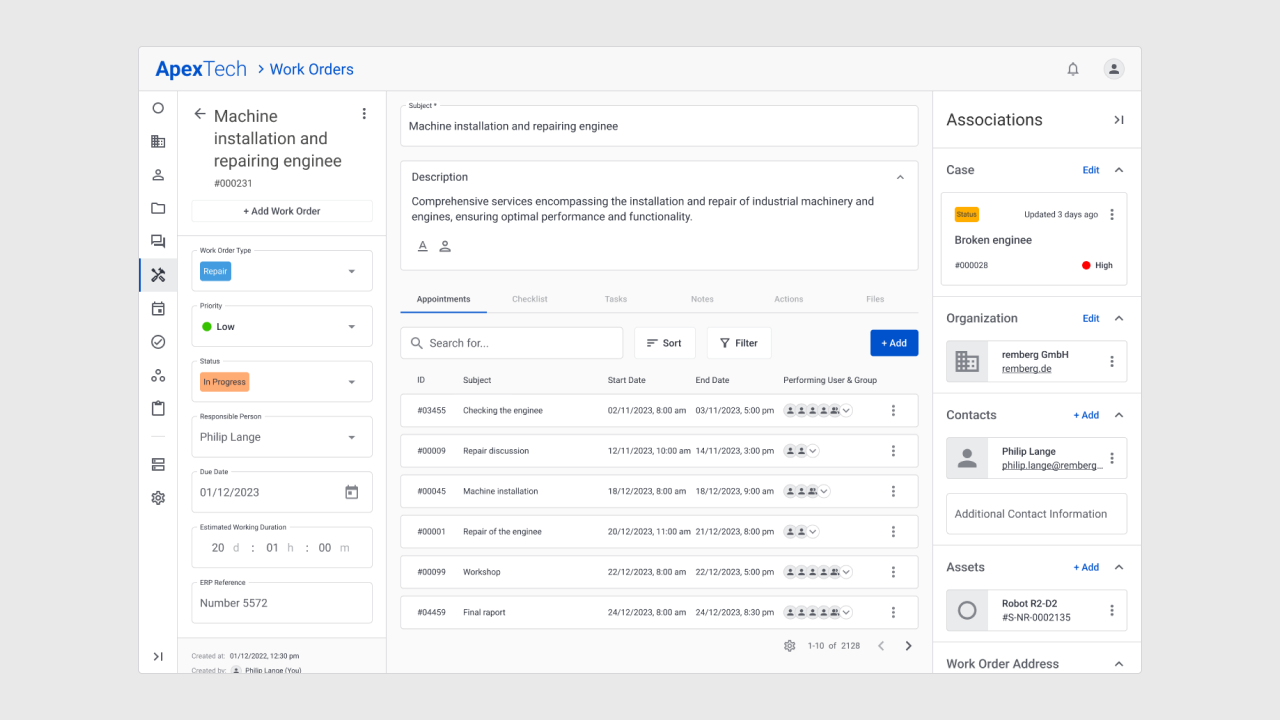This screenshot has height=720, width=1280.
Task: Click the + Add Work Order button
Action: [x=282, y=211]
